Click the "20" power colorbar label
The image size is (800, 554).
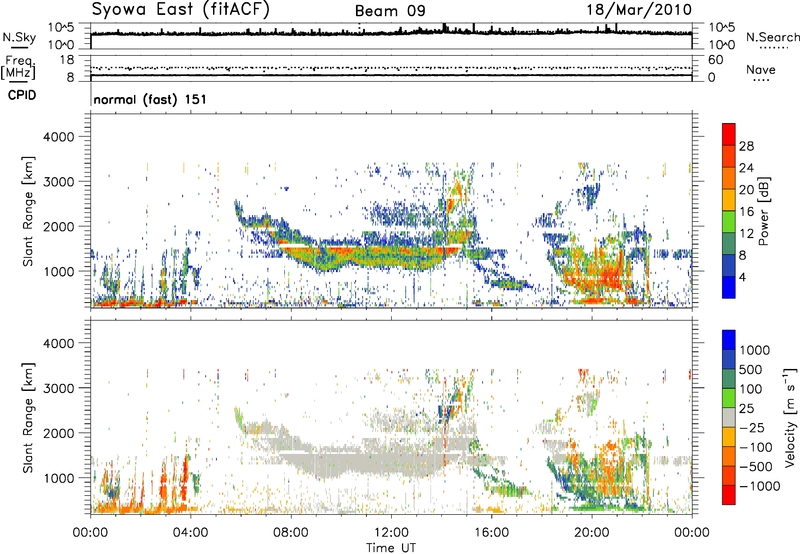click(x=746, y=190)
